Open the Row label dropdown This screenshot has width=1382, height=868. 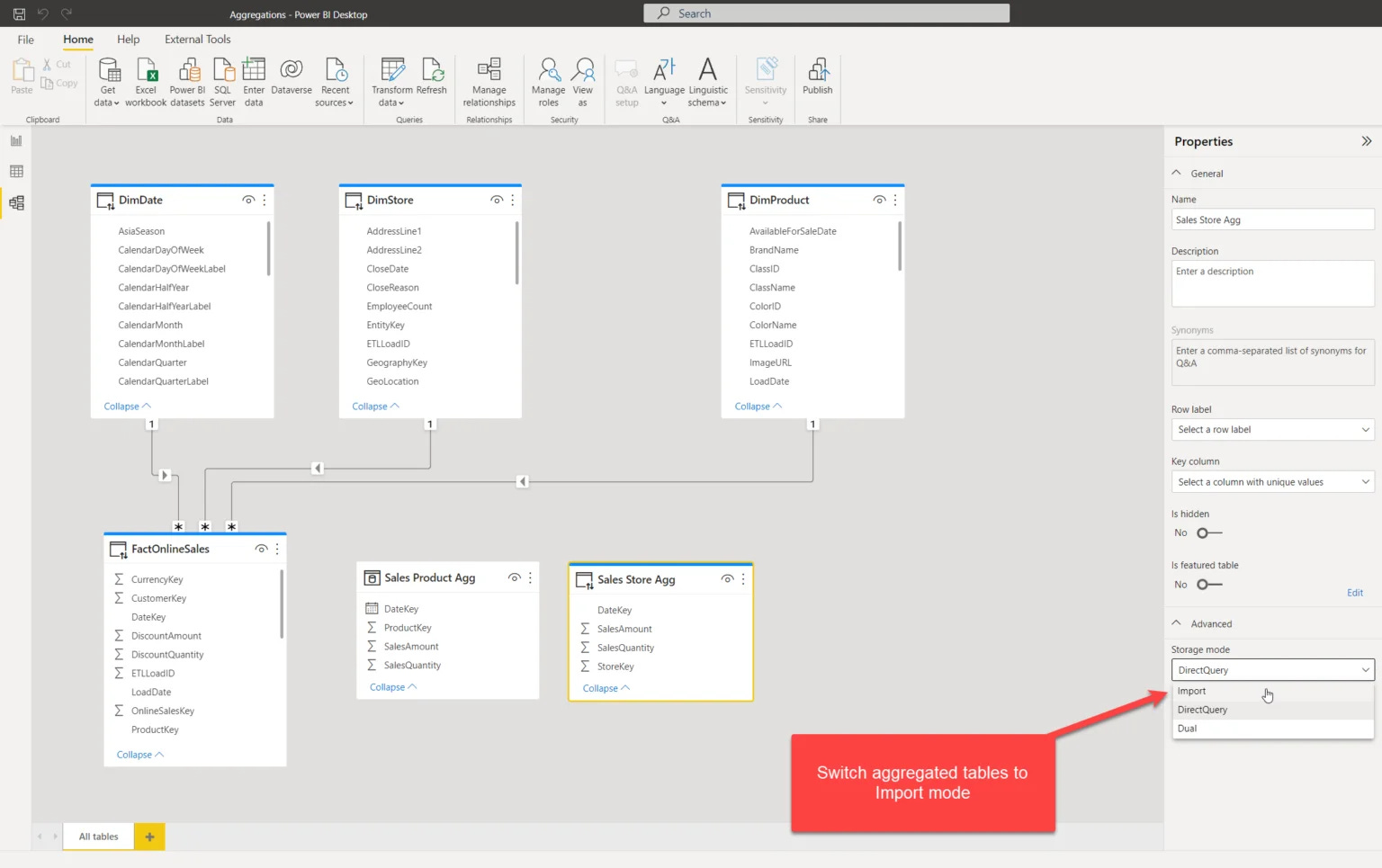tap(1272, 430)
